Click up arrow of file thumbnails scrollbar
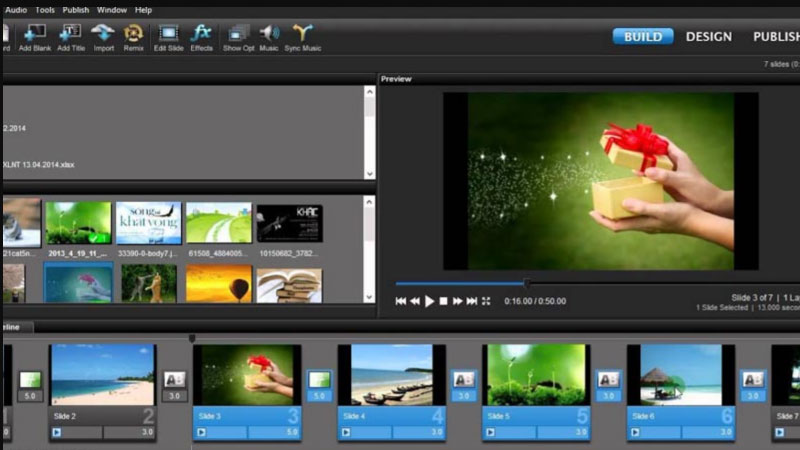800x450 pixels. click(x=369, y=202)
